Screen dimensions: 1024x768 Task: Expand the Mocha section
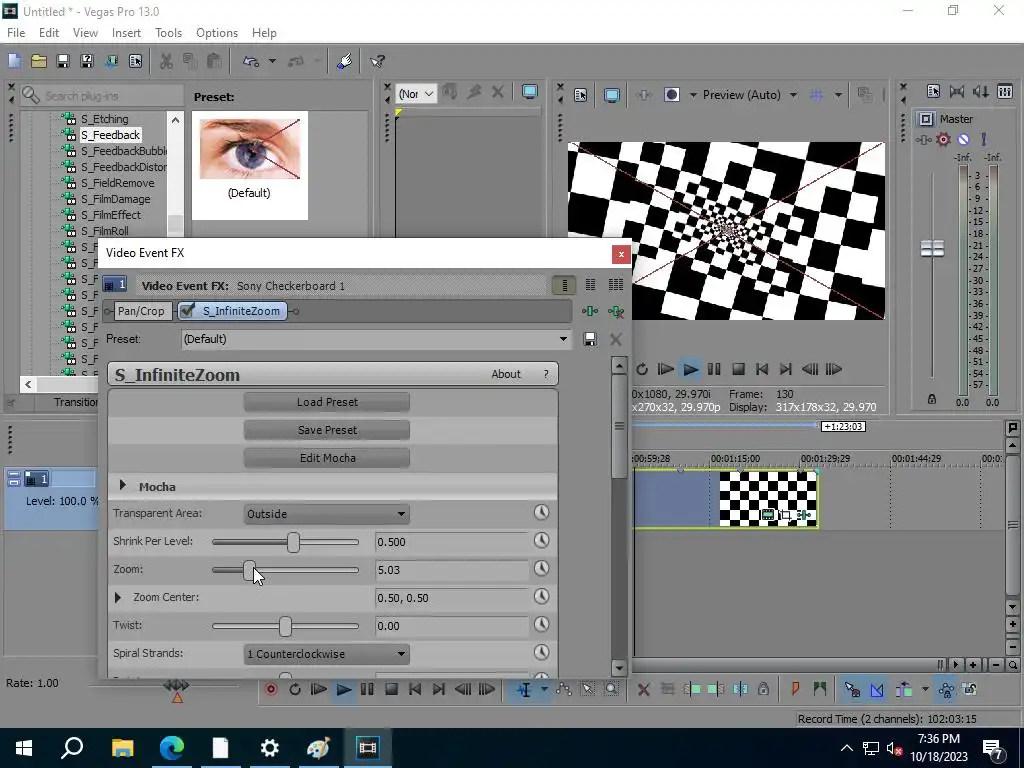point(123,485)
